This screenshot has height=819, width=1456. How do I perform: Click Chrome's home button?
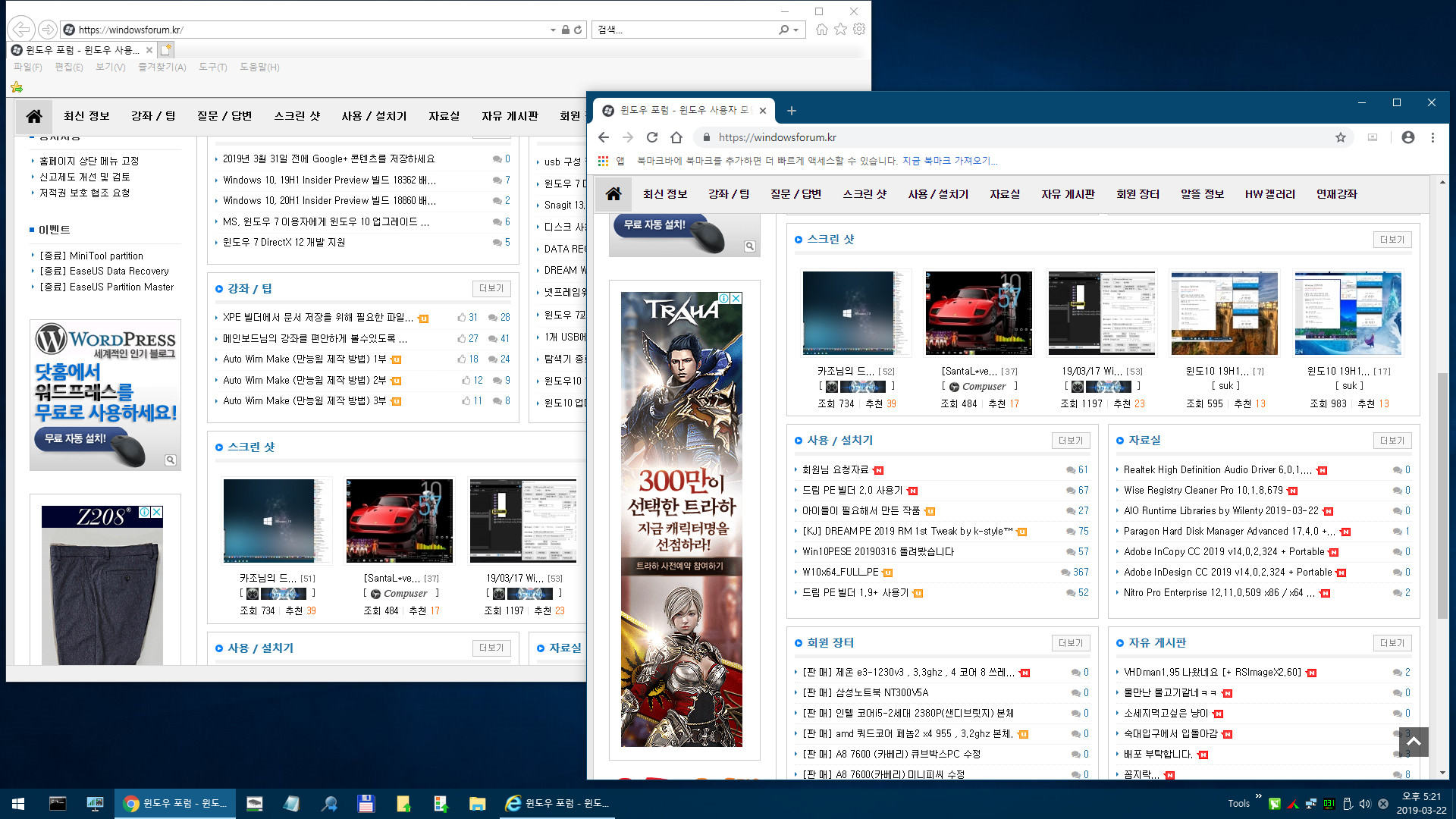[676, 137]
